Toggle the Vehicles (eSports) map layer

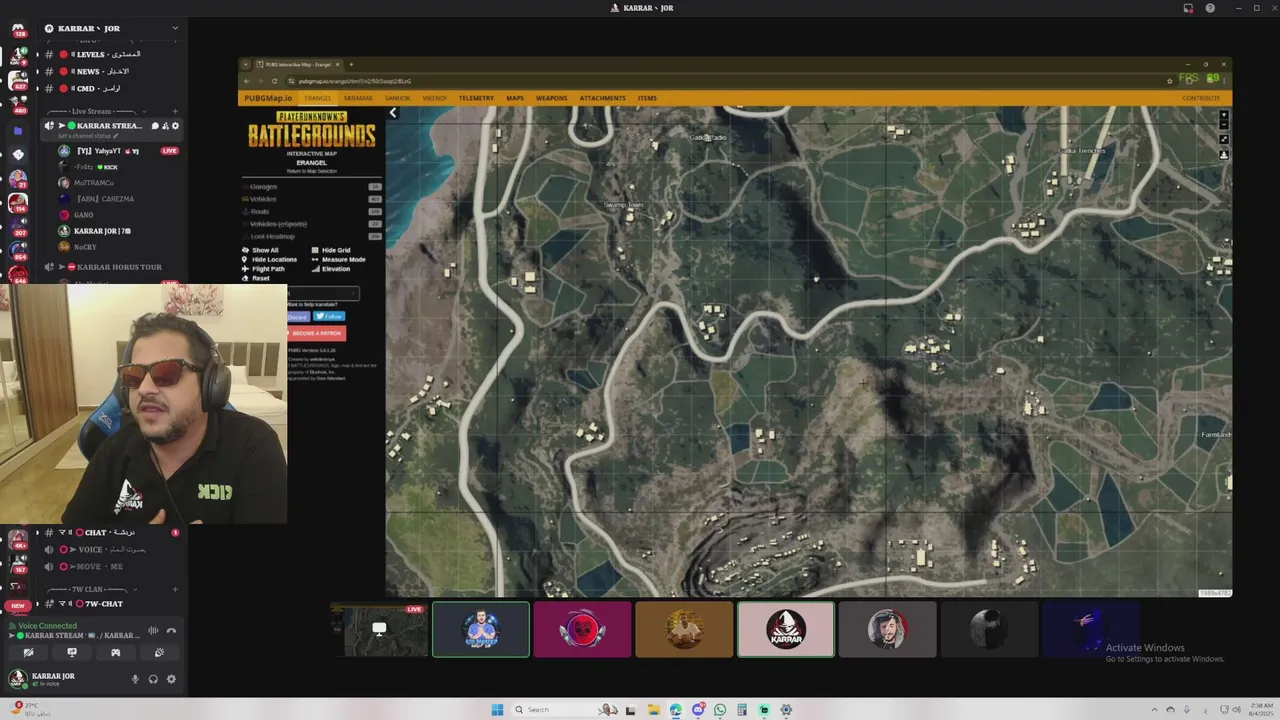click(312, 224)
